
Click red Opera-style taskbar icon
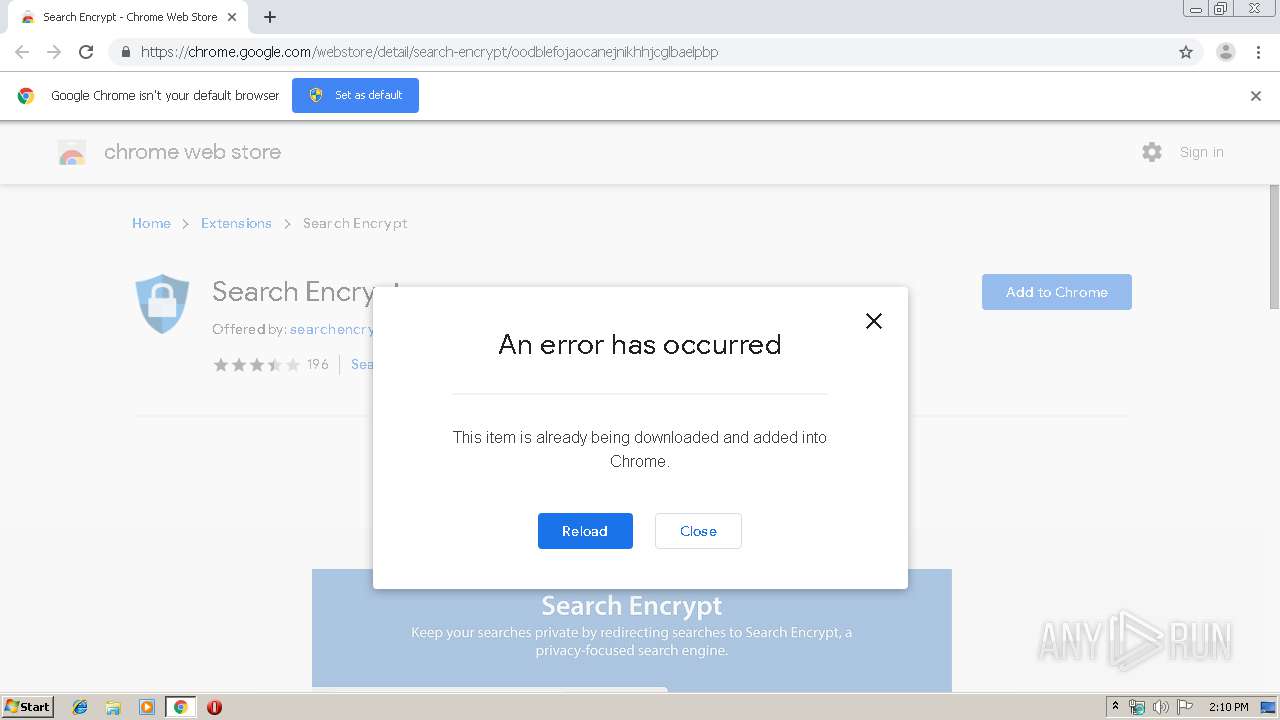pos(214,707)
